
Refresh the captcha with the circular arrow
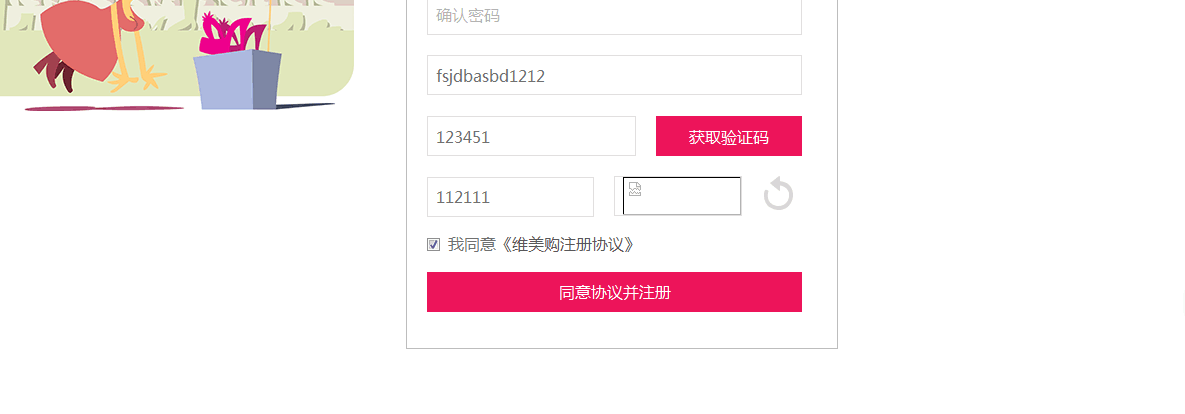[x=778, y=194]
